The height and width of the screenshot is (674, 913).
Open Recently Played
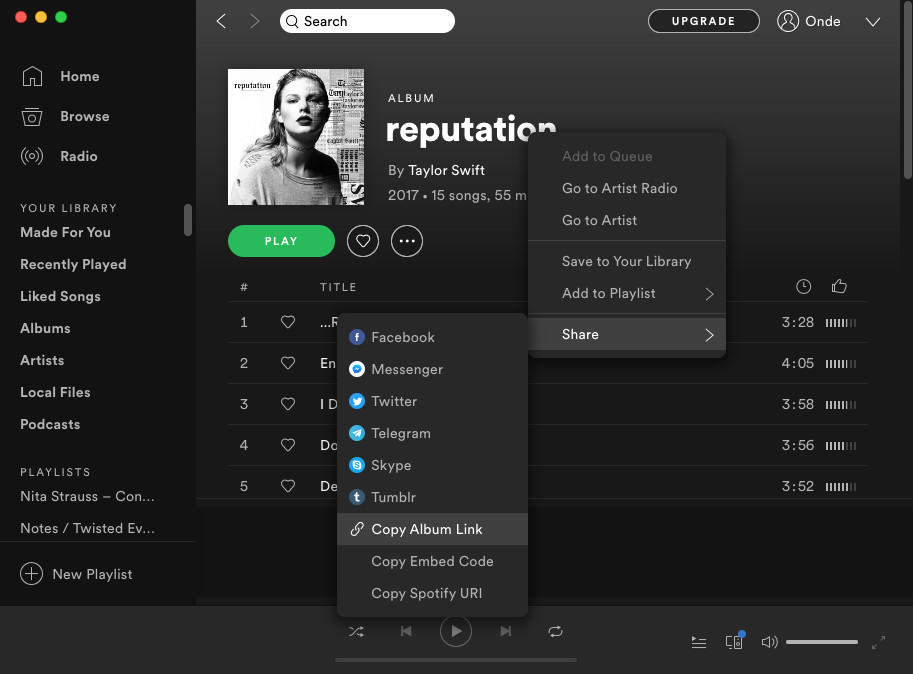coord(73,264)
